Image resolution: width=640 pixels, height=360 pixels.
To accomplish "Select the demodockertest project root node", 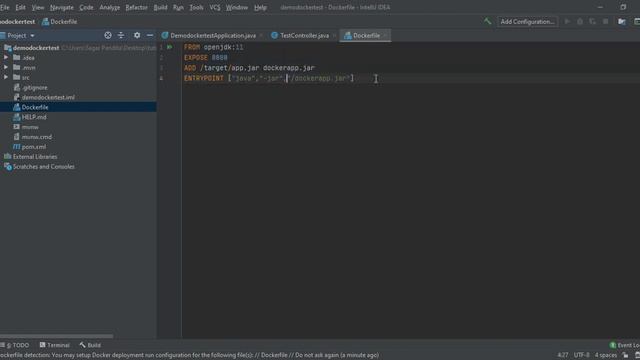I will pyautogui.click(x=36, y=48).
